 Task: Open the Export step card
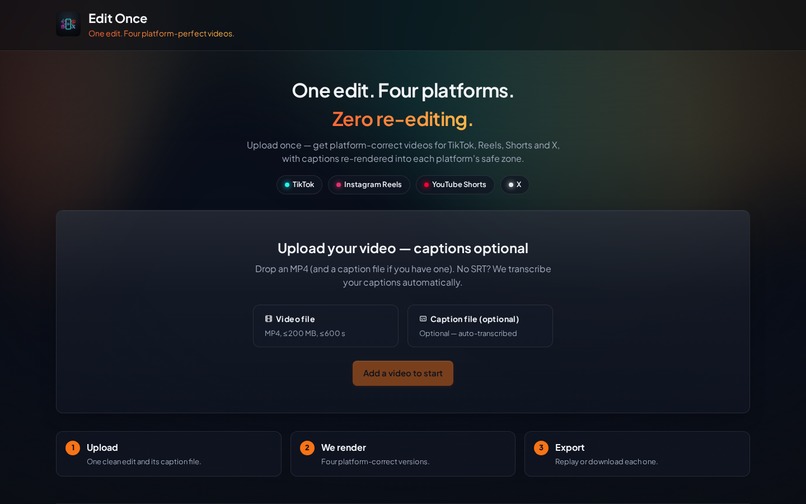pyautogui.click(x=637, y=454)
